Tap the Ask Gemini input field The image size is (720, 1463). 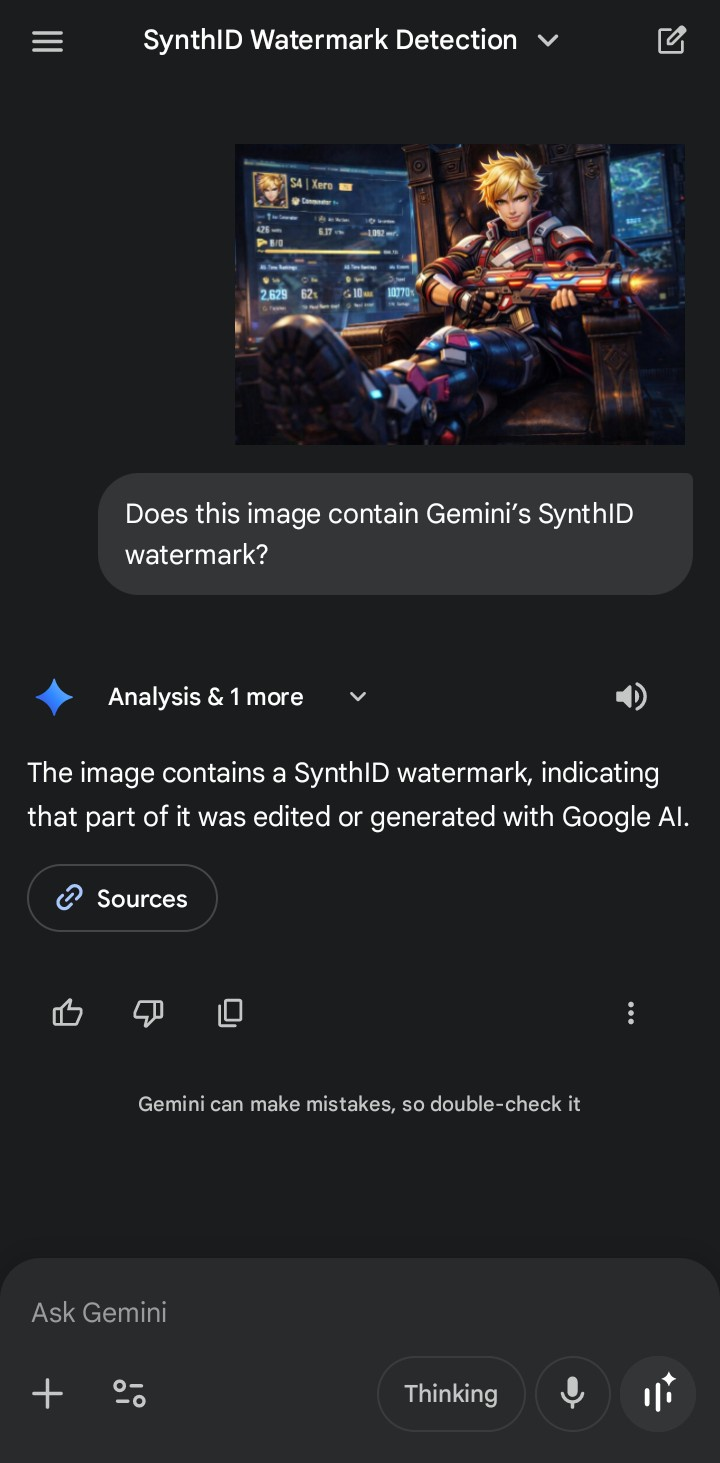(x=300, y=1312)
